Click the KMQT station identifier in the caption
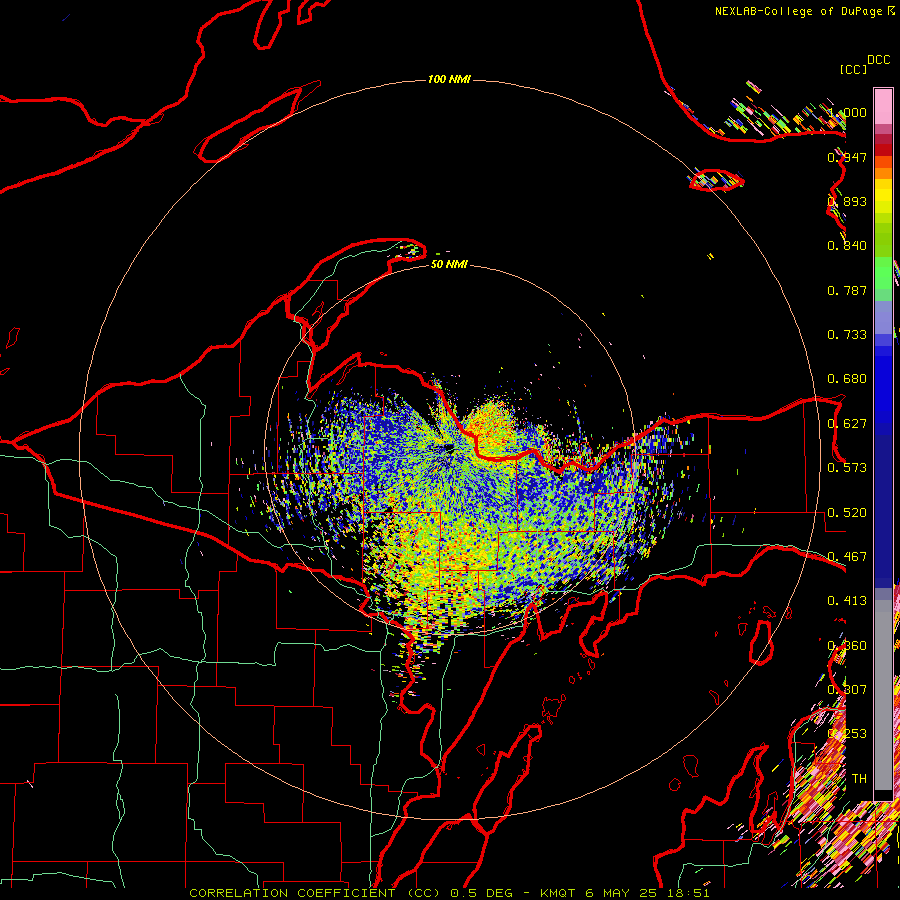The image size is (900, 900). pos(557,893)
